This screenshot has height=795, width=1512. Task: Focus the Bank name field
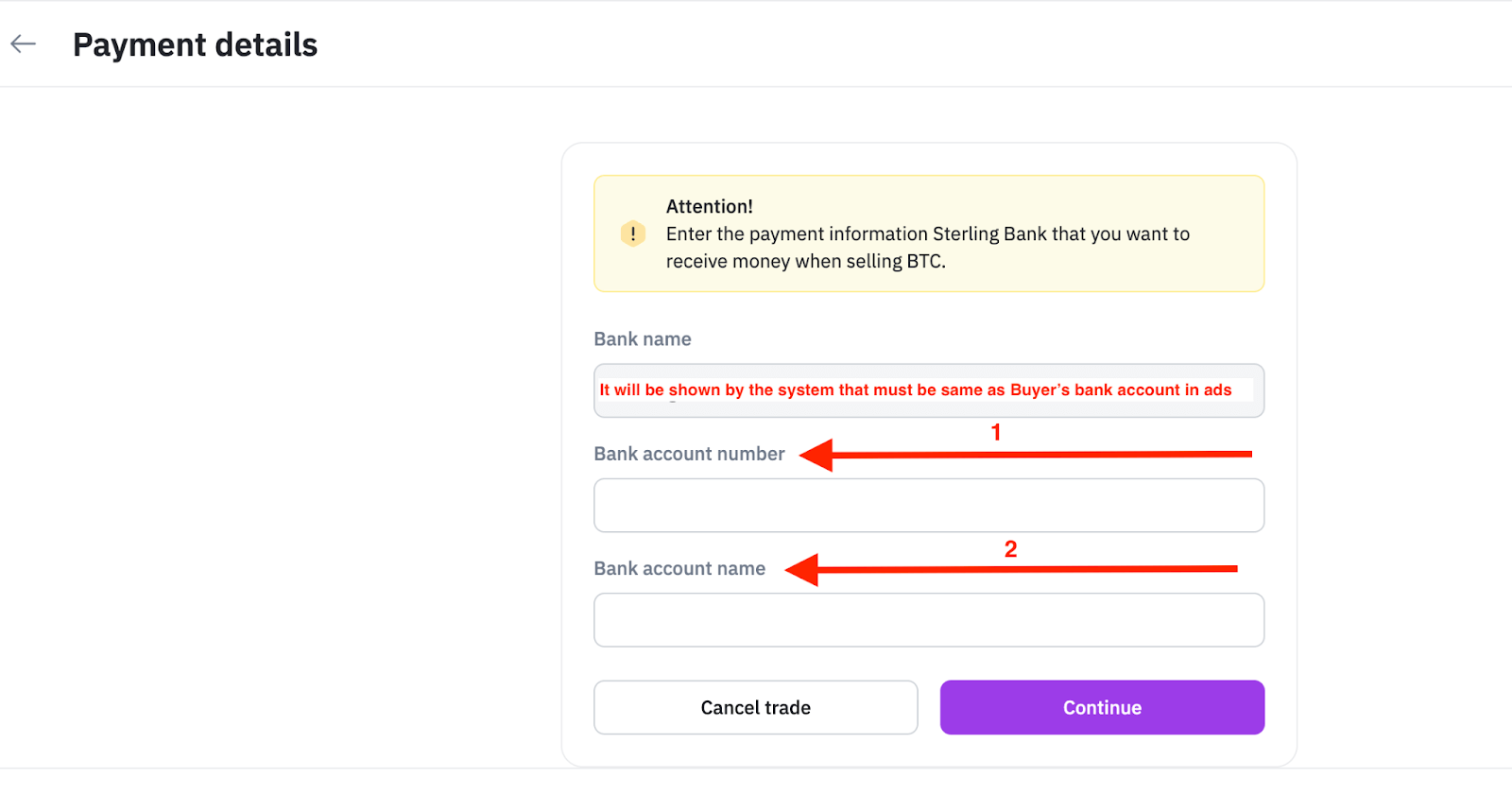pos(929,390)
